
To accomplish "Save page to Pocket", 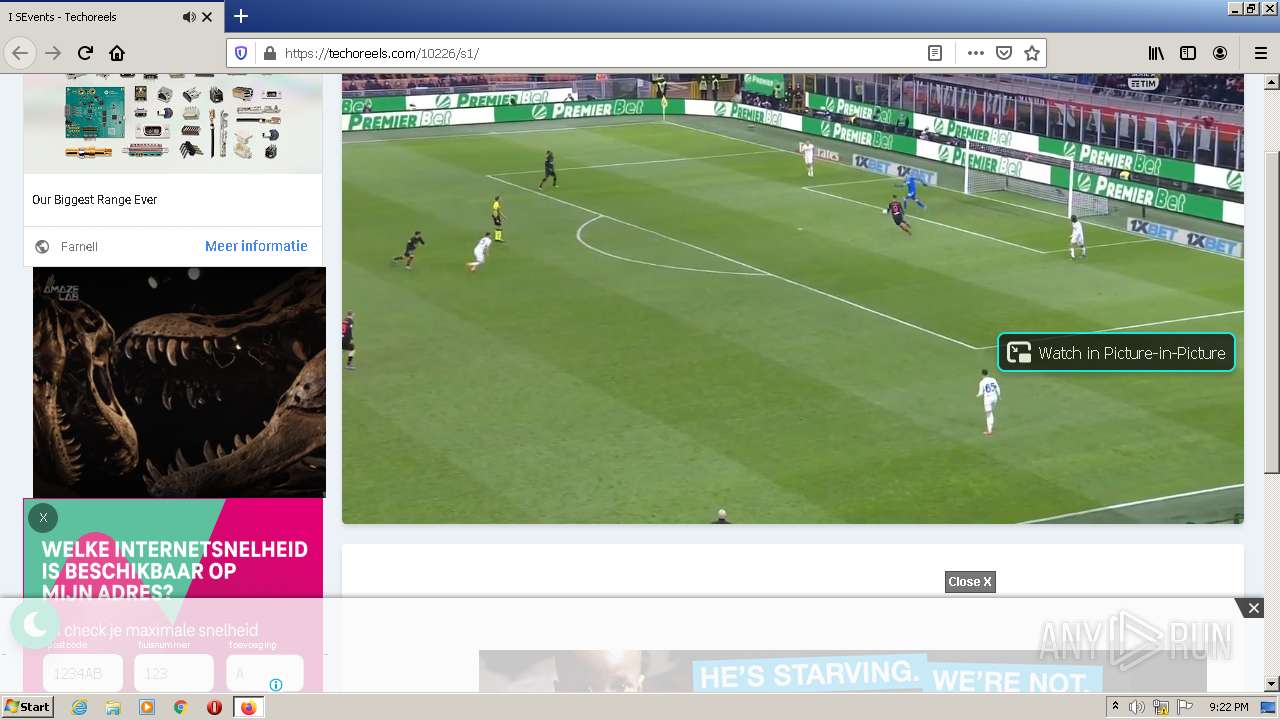I will tap(1004, 53).
